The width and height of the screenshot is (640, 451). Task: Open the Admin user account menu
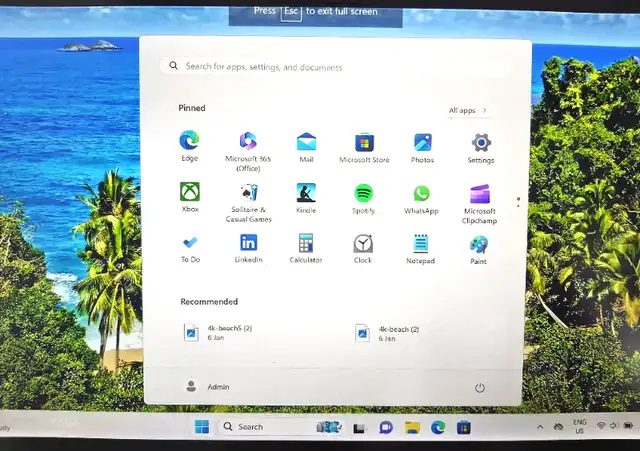click(207, 386)
